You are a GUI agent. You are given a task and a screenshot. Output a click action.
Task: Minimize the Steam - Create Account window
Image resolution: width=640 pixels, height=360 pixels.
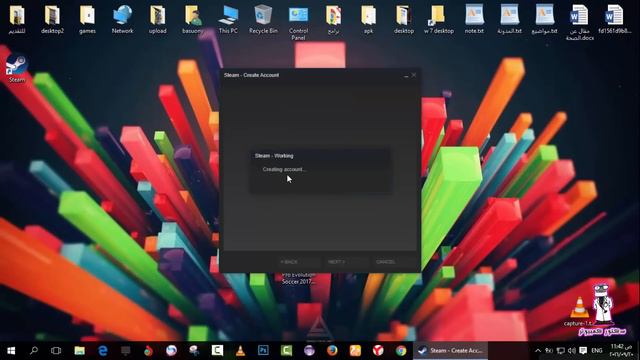[x=406, y=76]
